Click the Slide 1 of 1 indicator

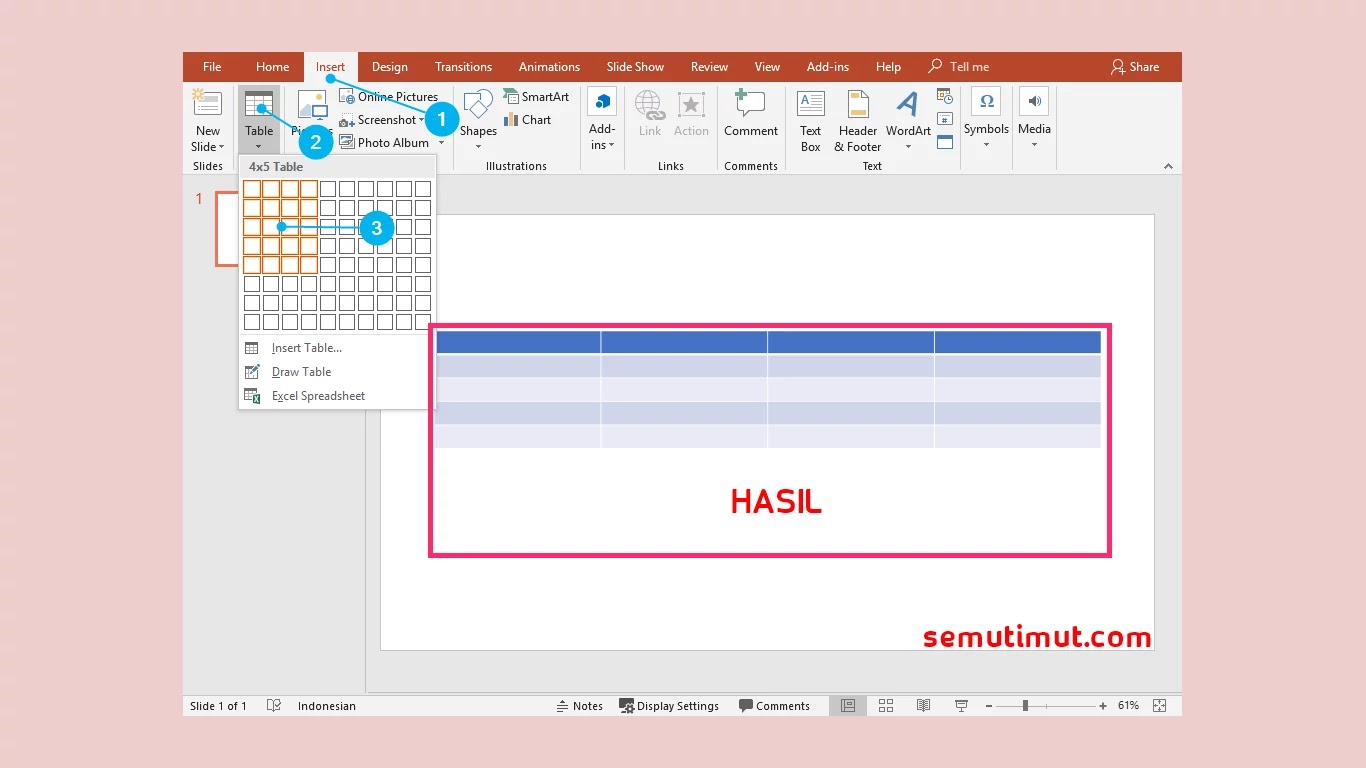218,706
